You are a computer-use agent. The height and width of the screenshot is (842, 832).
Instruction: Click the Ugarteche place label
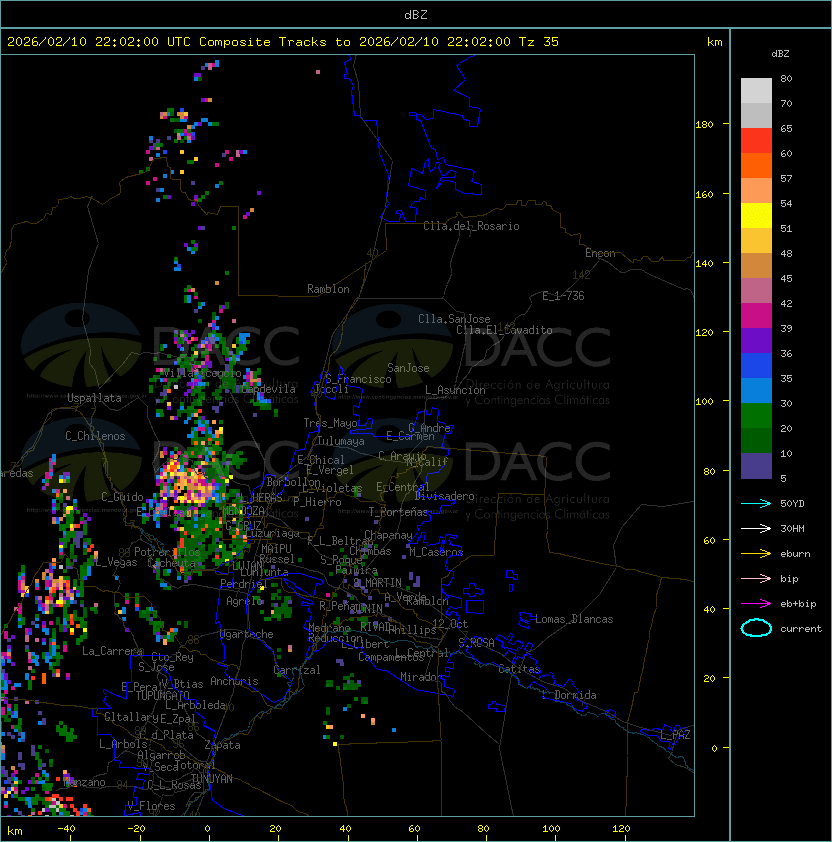(x=247, y=634)
